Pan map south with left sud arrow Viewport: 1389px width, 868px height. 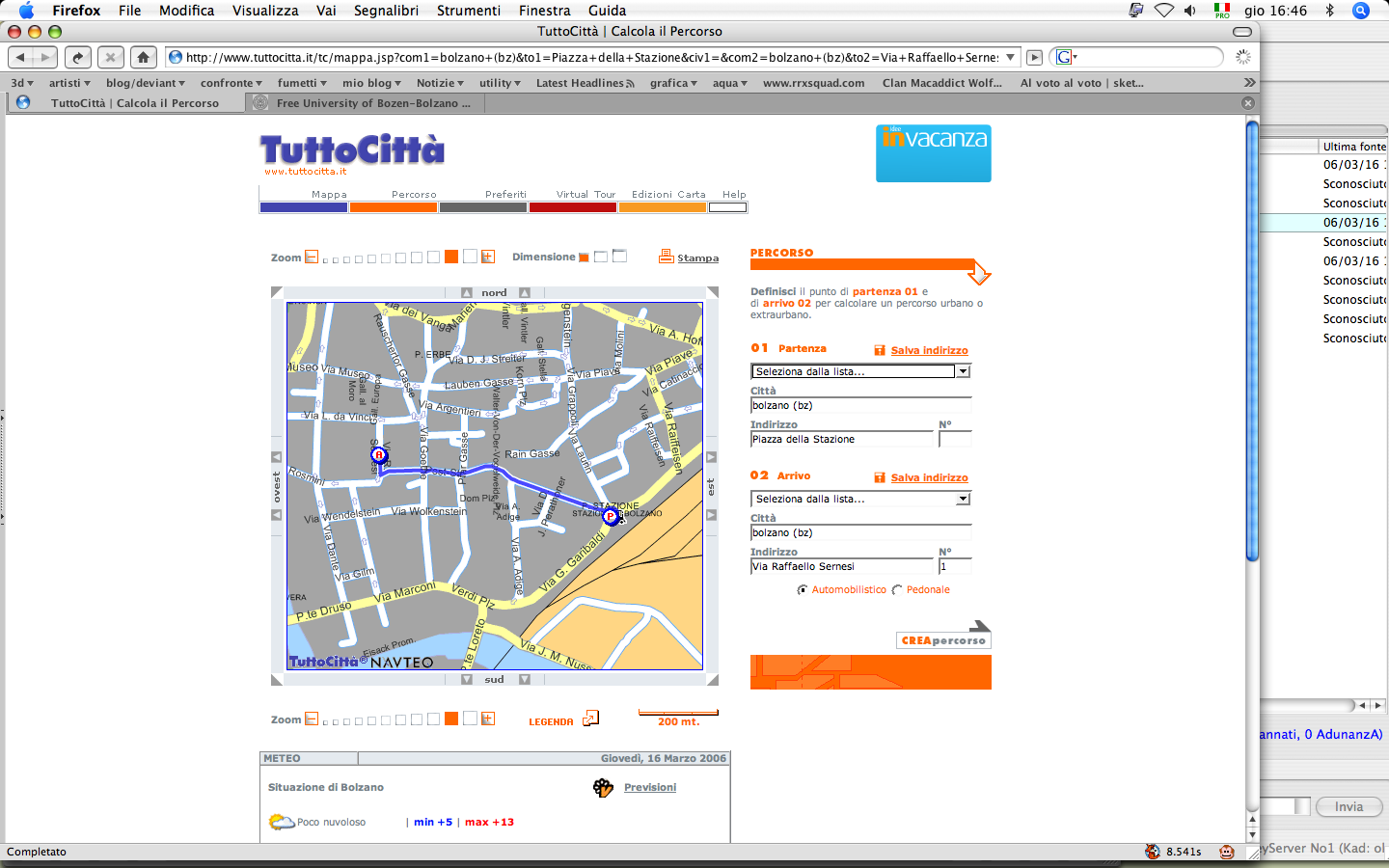coord(467,679)
